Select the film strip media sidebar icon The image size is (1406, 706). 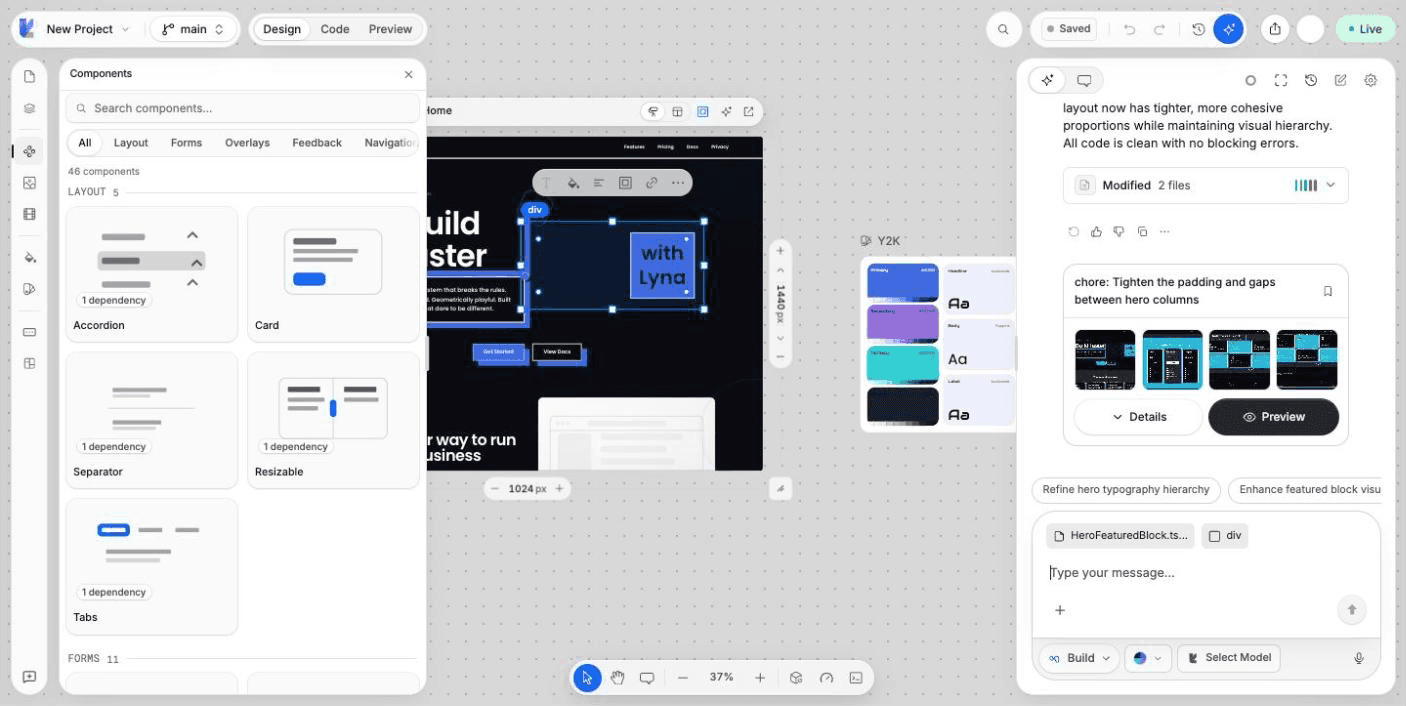(29, 214)
